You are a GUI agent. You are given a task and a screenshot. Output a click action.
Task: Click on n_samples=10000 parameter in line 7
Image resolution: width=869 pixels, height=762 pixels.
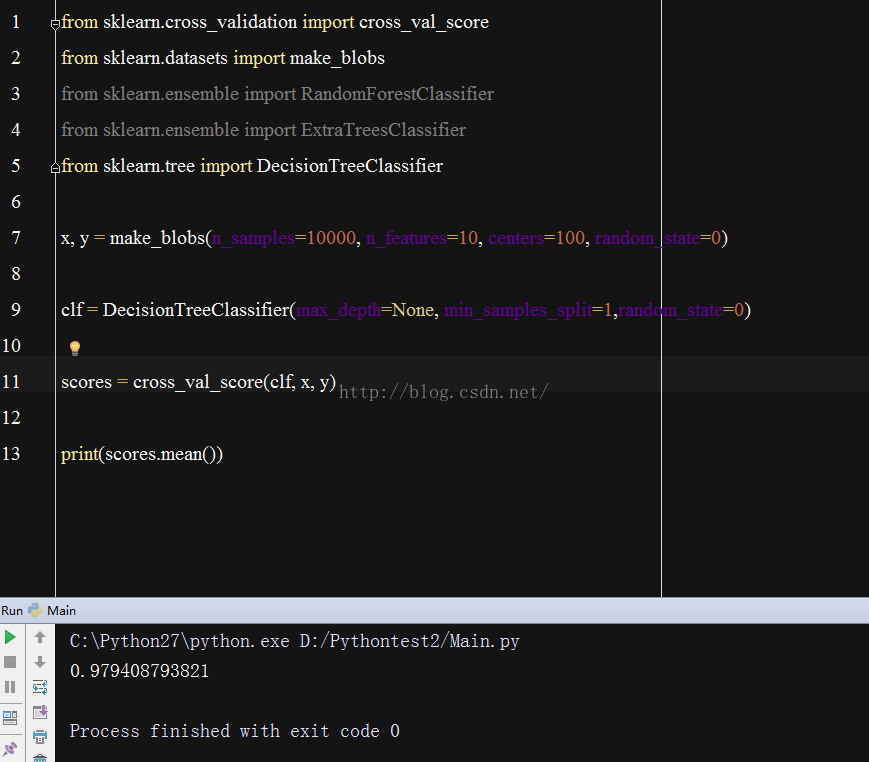pos(284,238)
